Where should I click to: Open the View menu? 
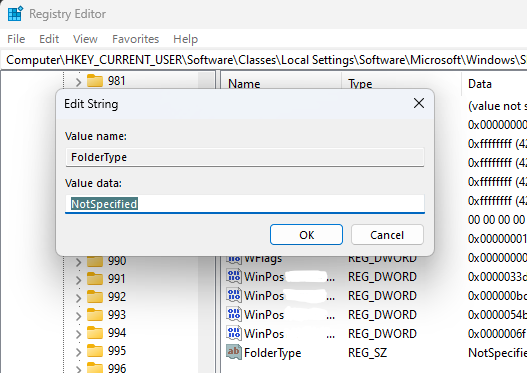(x=85, y=39)
